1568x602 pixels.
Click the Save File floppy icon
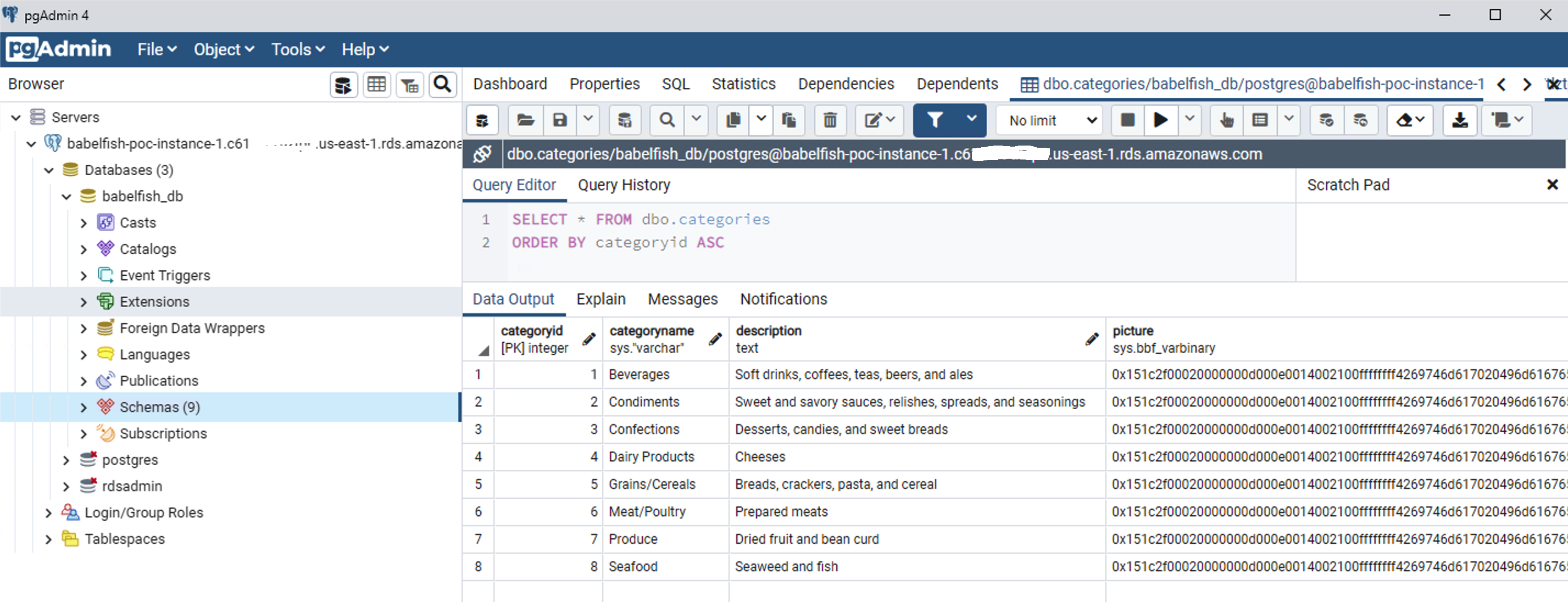coord(559,120)
